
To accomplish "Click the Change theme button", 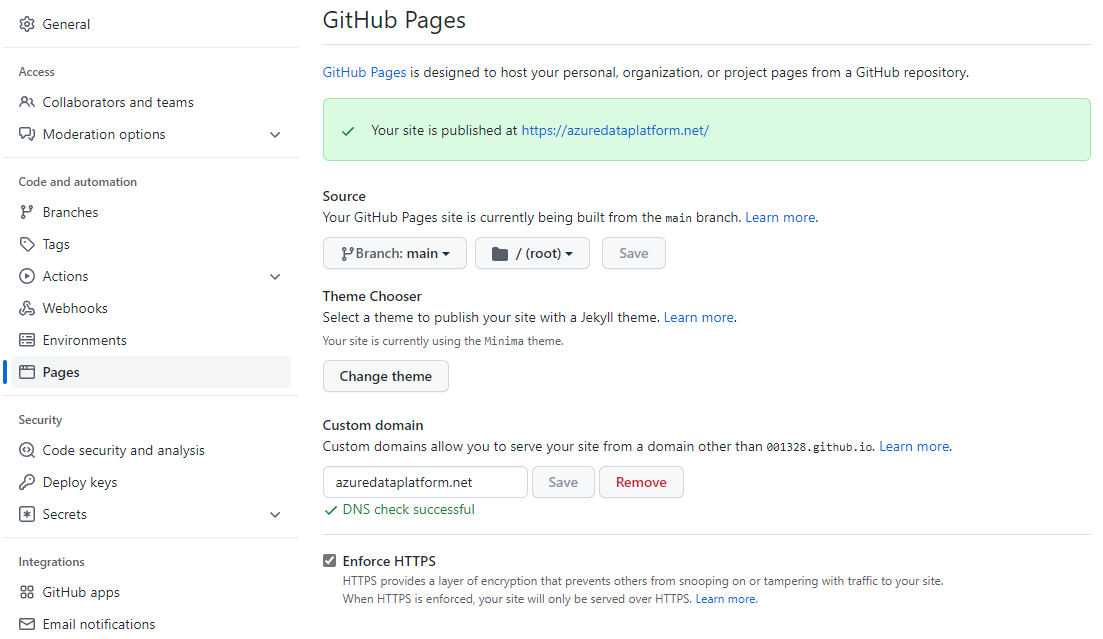I will (385, 376).
